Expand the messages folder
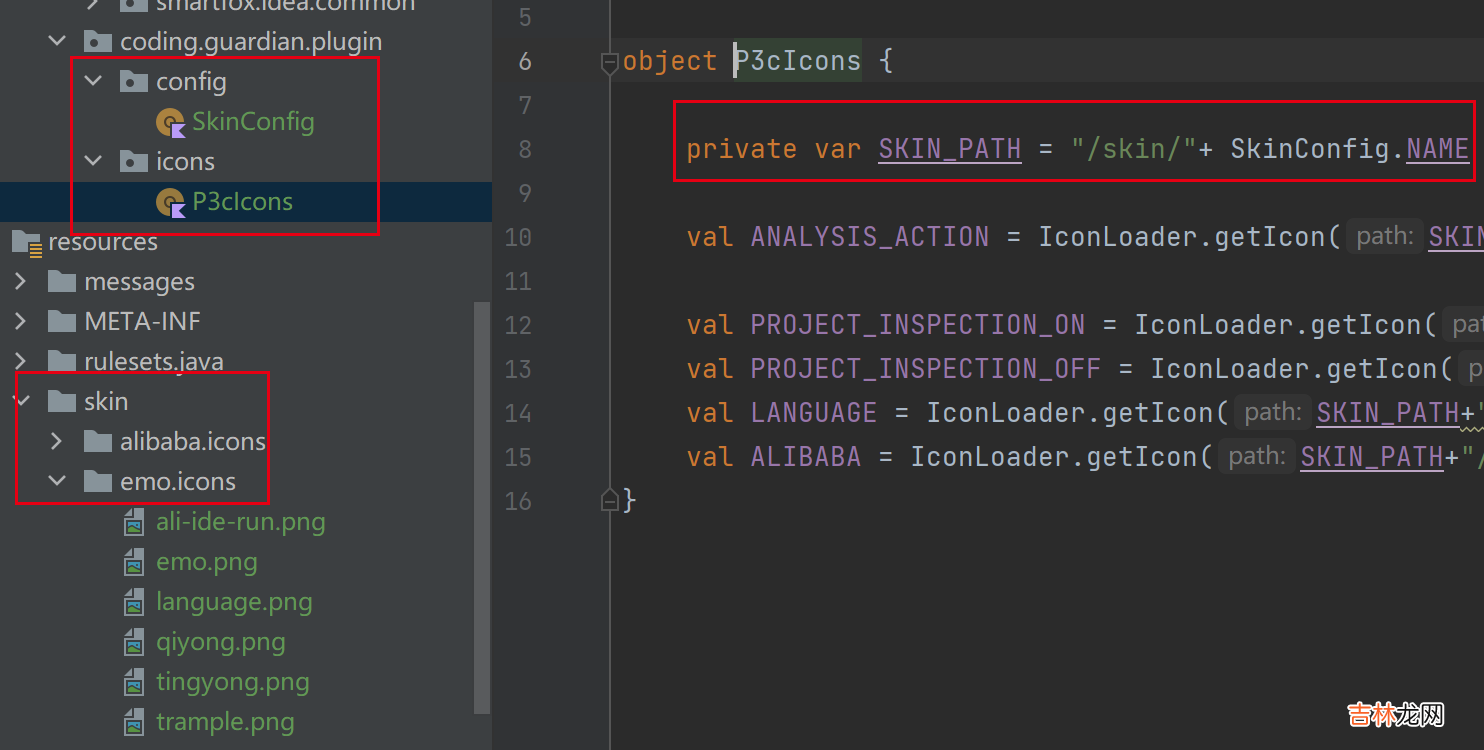The height and width of the screenshot is (750, 1484). coord(21,281)
